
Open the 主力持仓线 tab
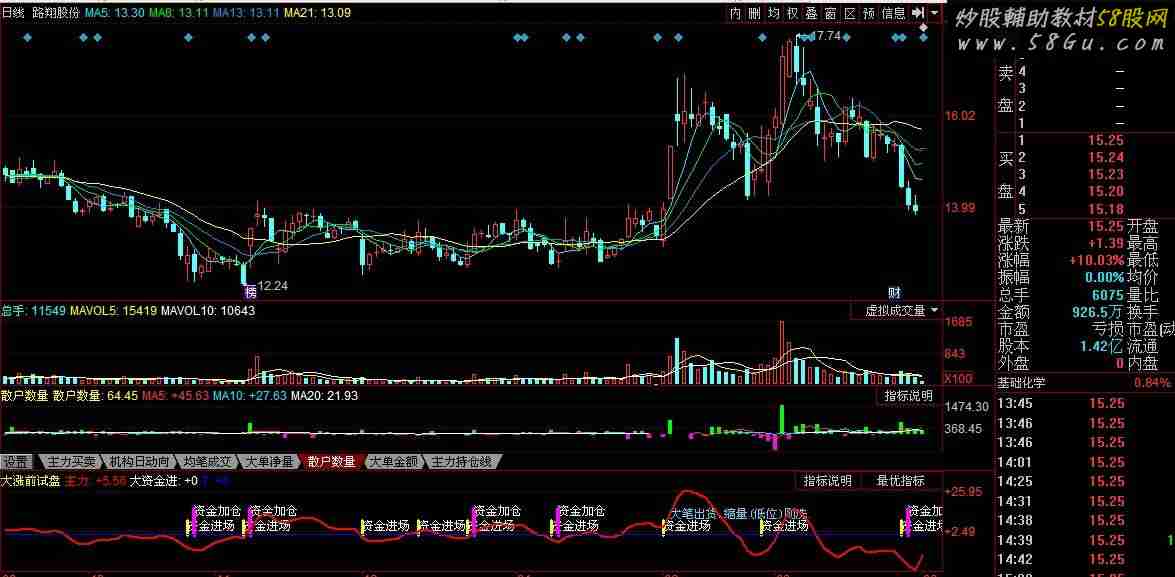click(461, 462)
